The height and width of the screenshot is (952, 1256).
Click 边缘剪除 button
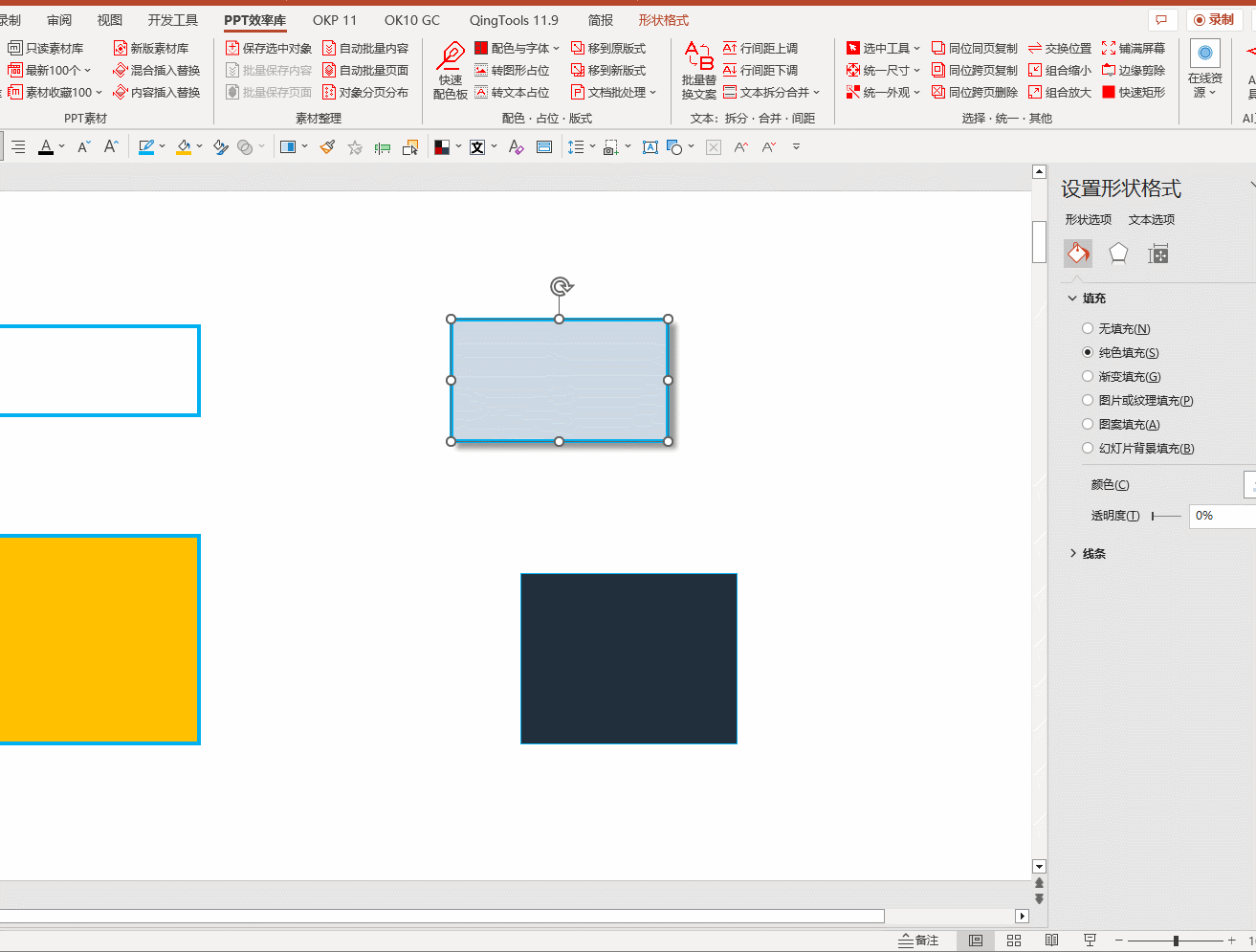(1134, 70)
